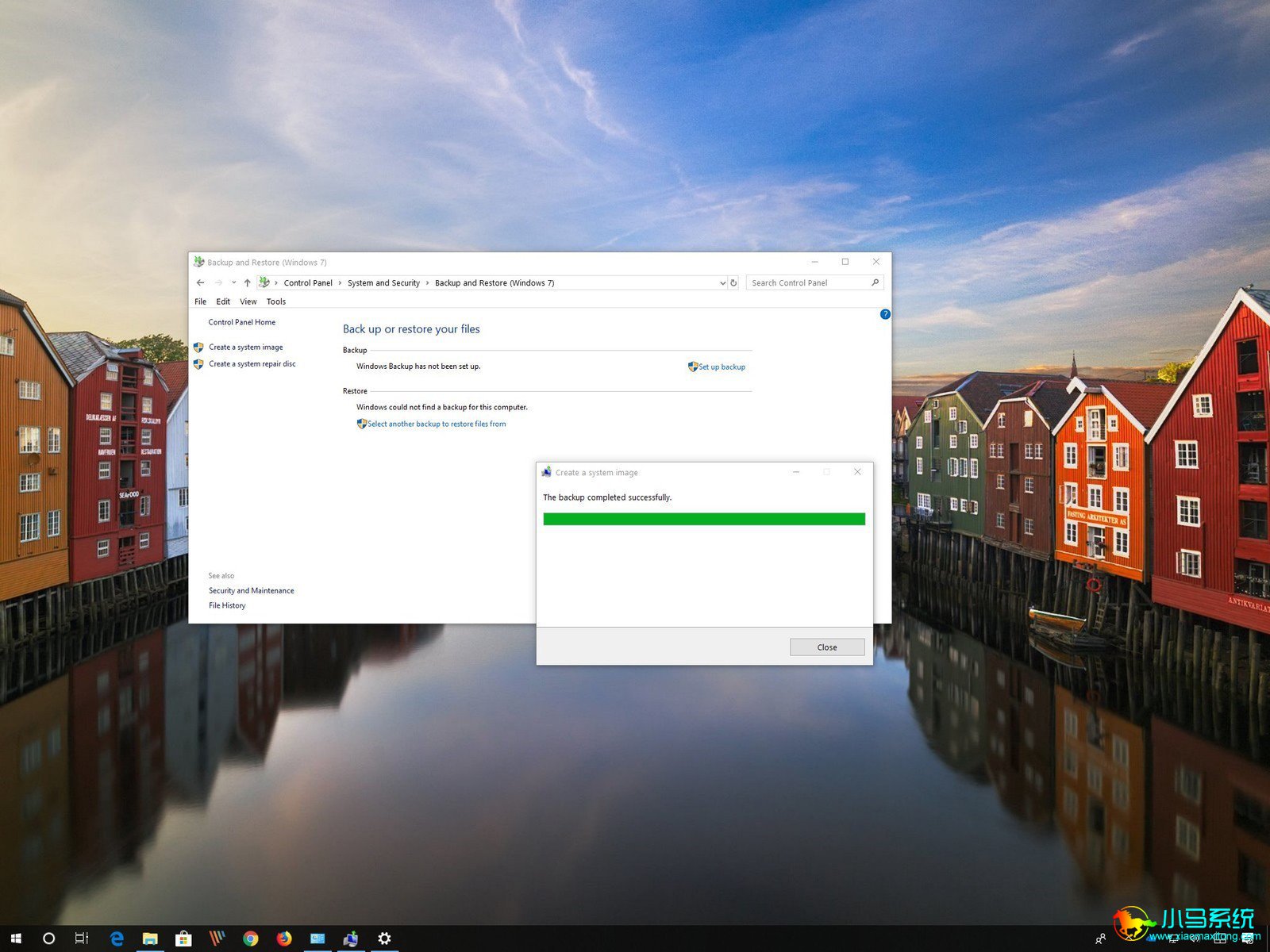The image size is (1270, 952).
Task: Click System and Security in the breadcrumb
Action: (383, 283)
